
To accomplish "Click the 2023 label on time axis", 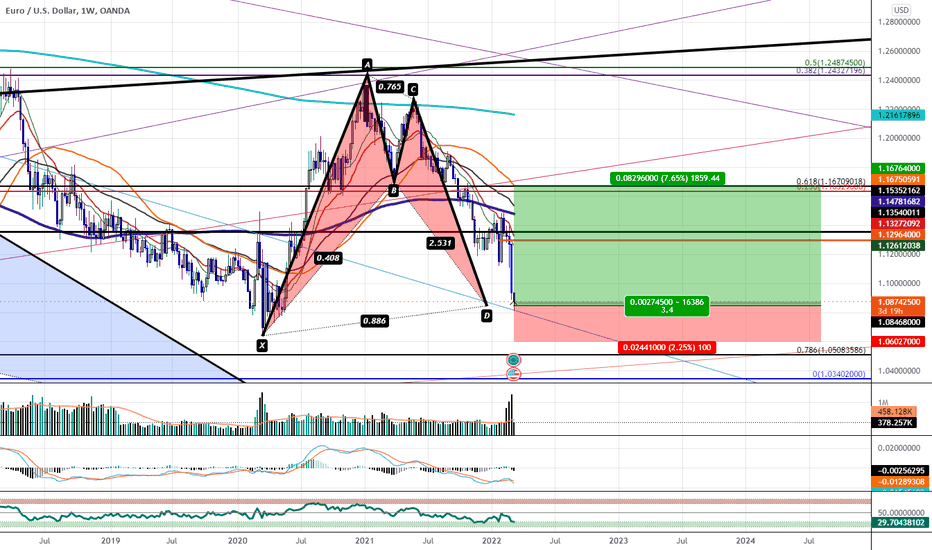I will [x=618, y=540].
